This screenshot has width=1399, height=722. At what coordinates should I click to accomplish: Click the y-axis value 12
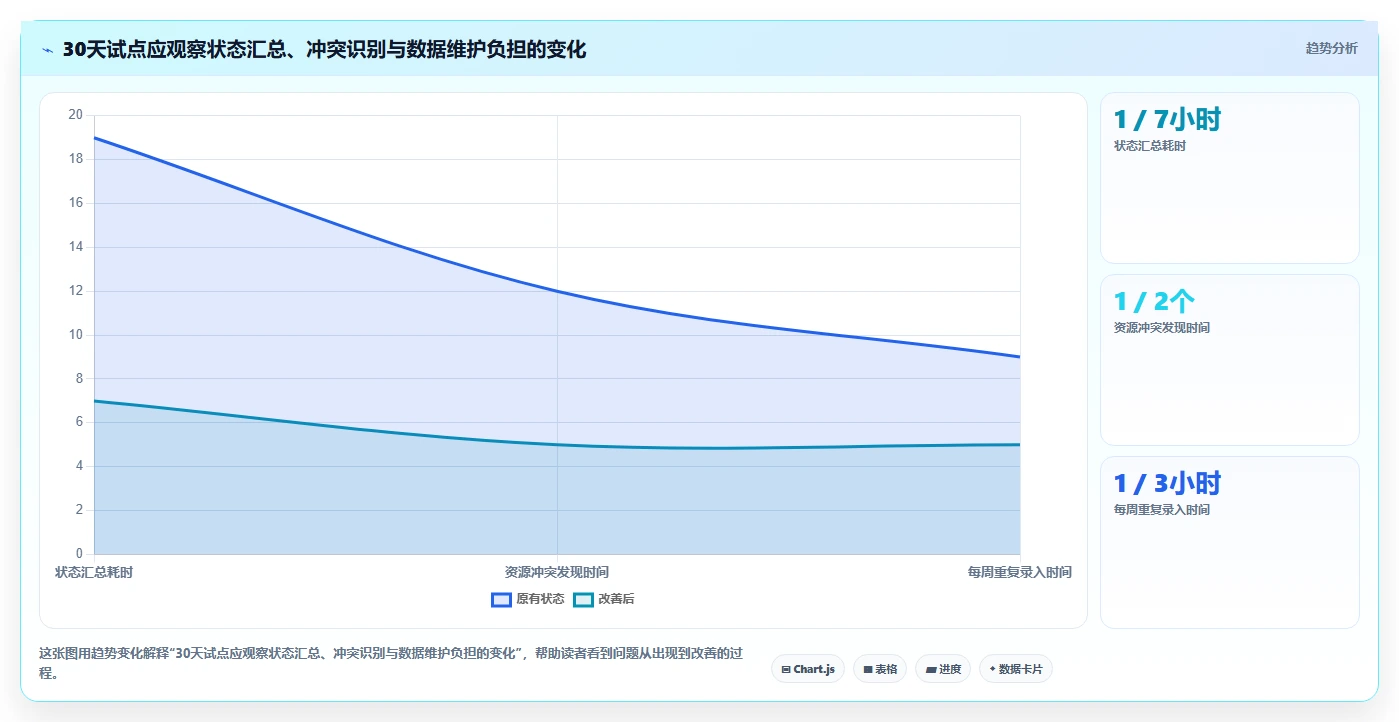tap(75, 291)
